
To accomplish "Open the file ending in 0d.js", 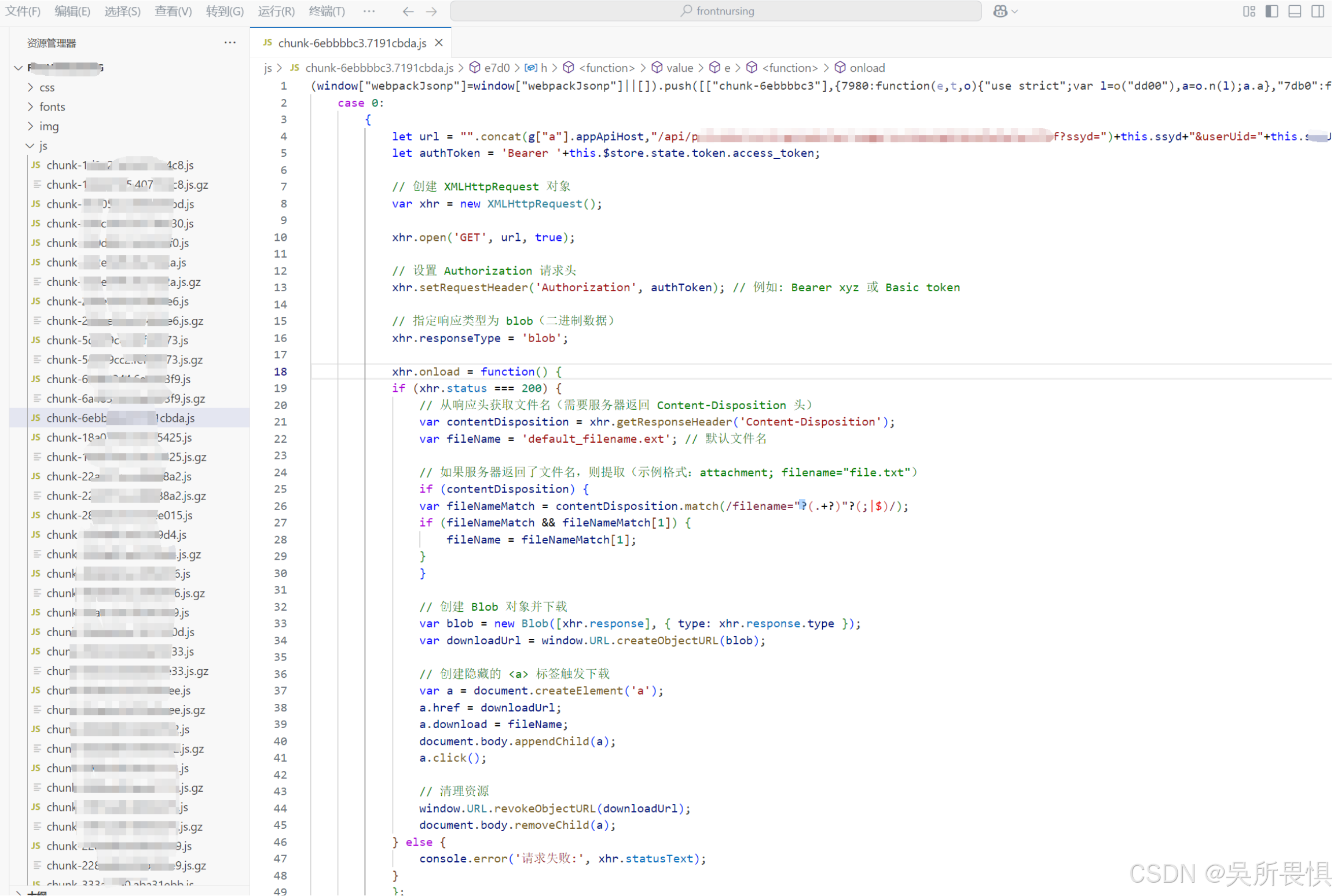I will pos(130,632).
